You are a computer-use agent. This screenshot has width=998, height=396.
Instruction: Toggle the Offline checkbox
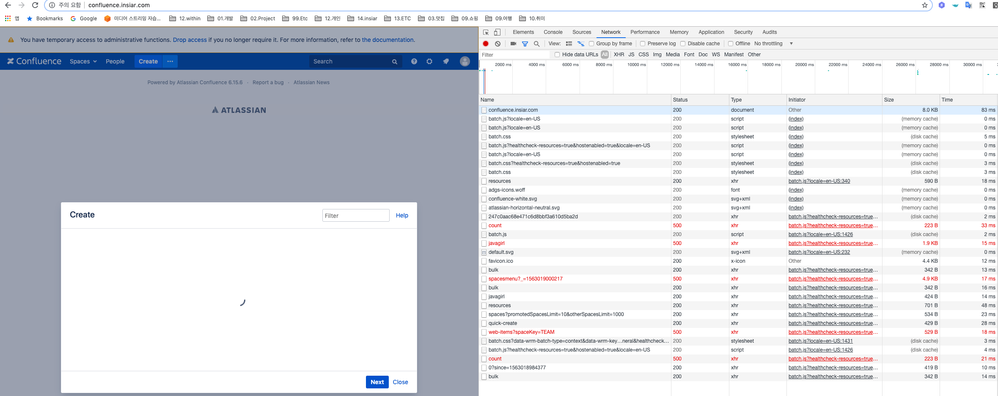(x=731, y=44)
